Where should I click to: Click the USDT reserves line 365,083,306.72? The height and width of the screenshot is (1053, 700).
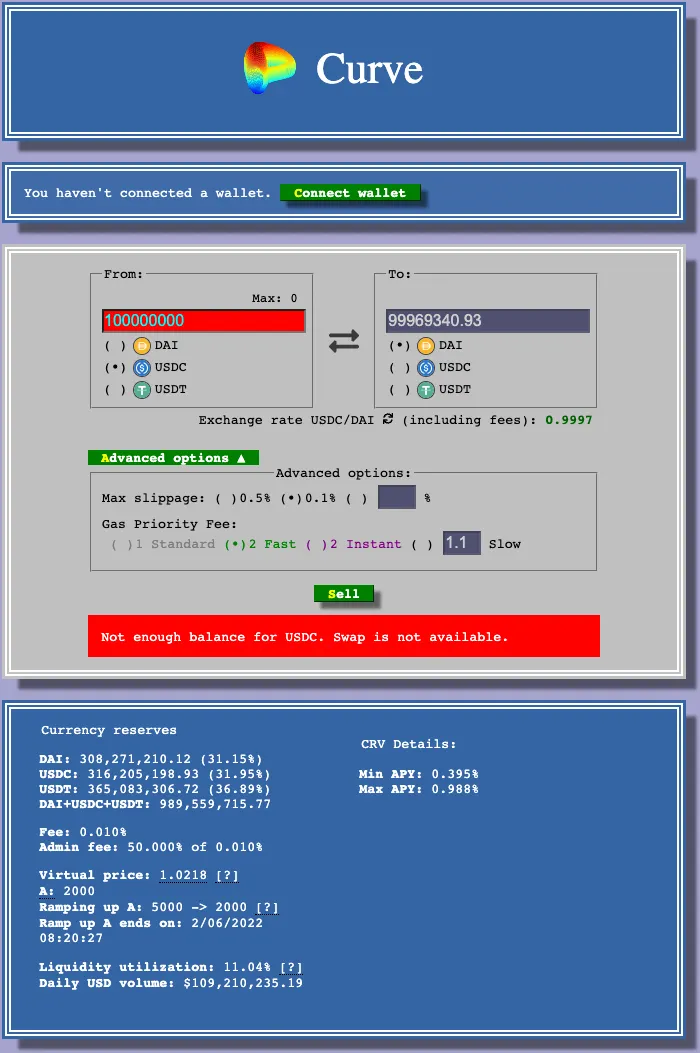155,789
